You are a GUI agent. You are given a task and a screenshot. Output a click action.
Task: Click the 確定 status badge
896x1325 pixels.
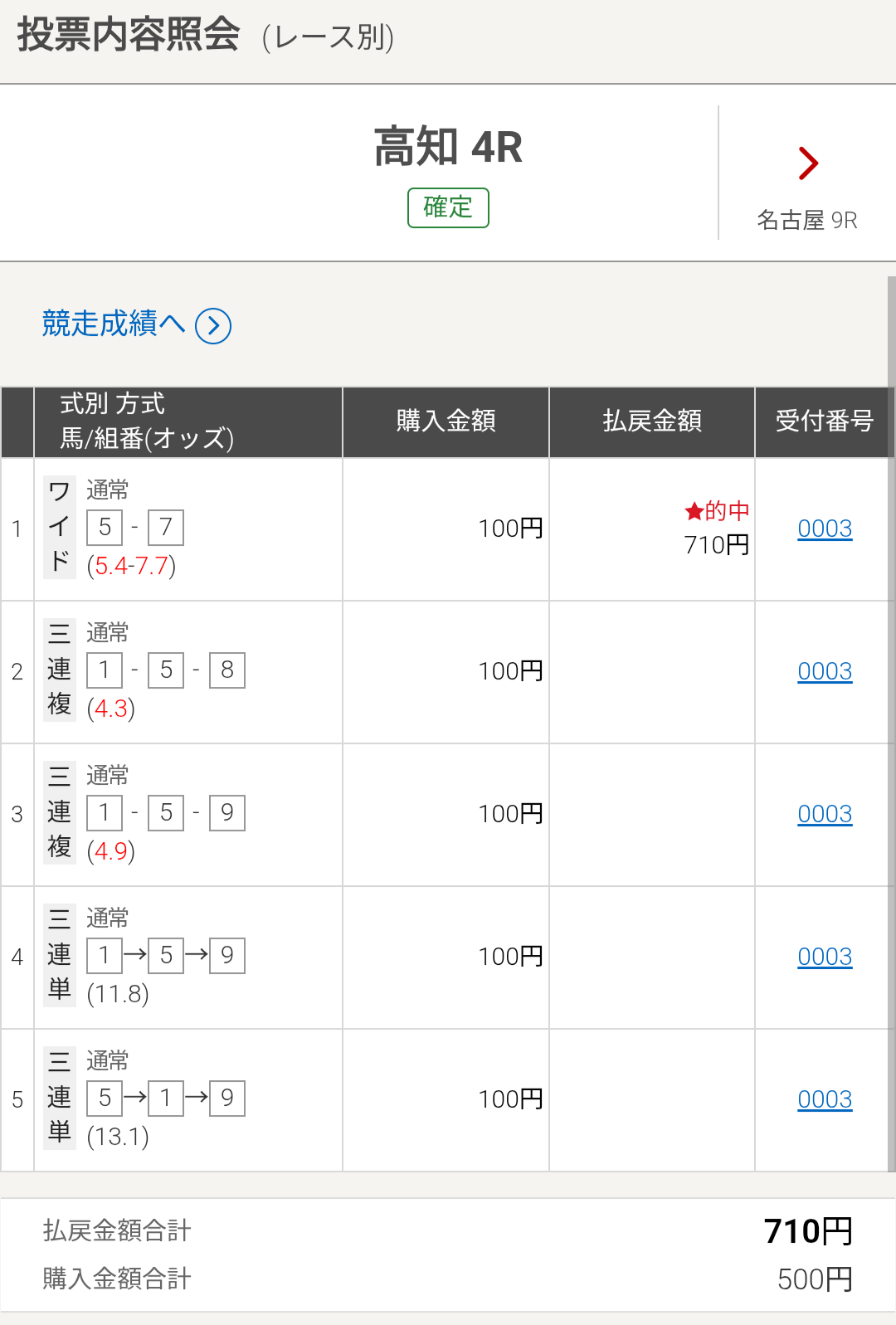448,207
